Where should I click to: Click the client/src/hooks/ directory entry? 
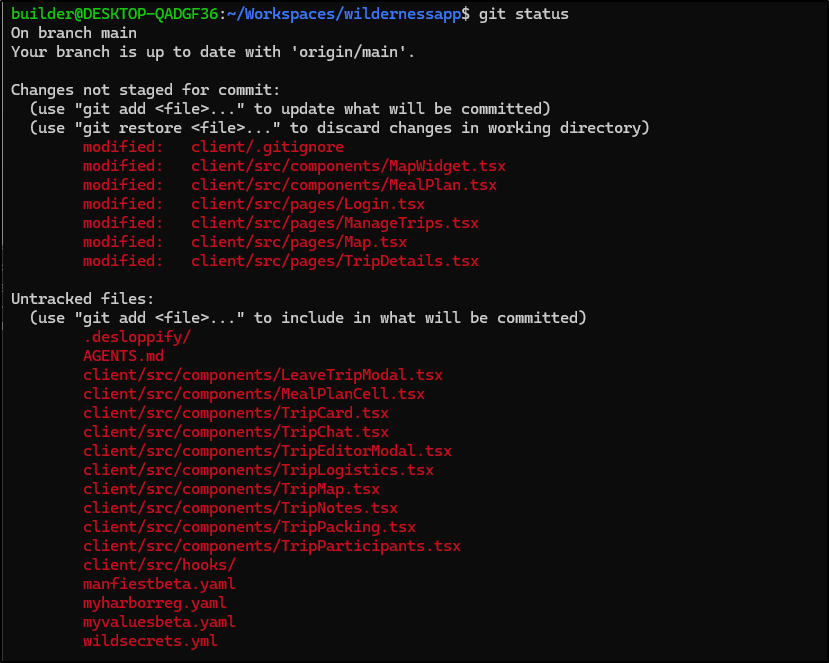tap(159, 565)
